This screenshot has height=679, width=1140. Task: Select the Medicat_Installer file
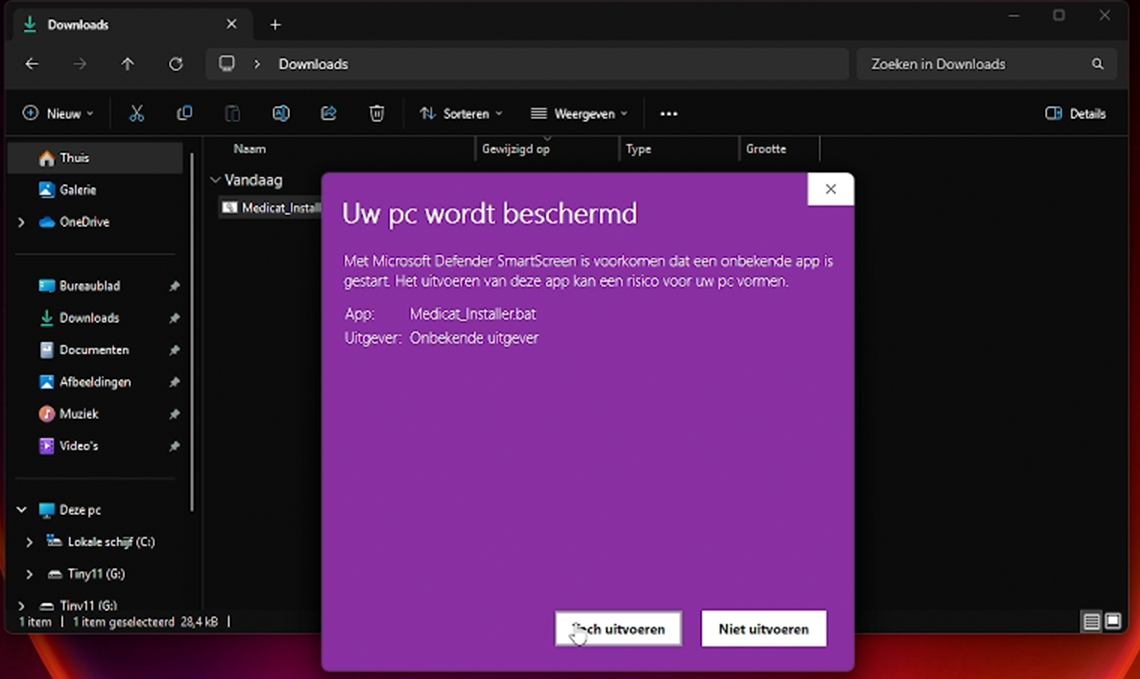270,208
